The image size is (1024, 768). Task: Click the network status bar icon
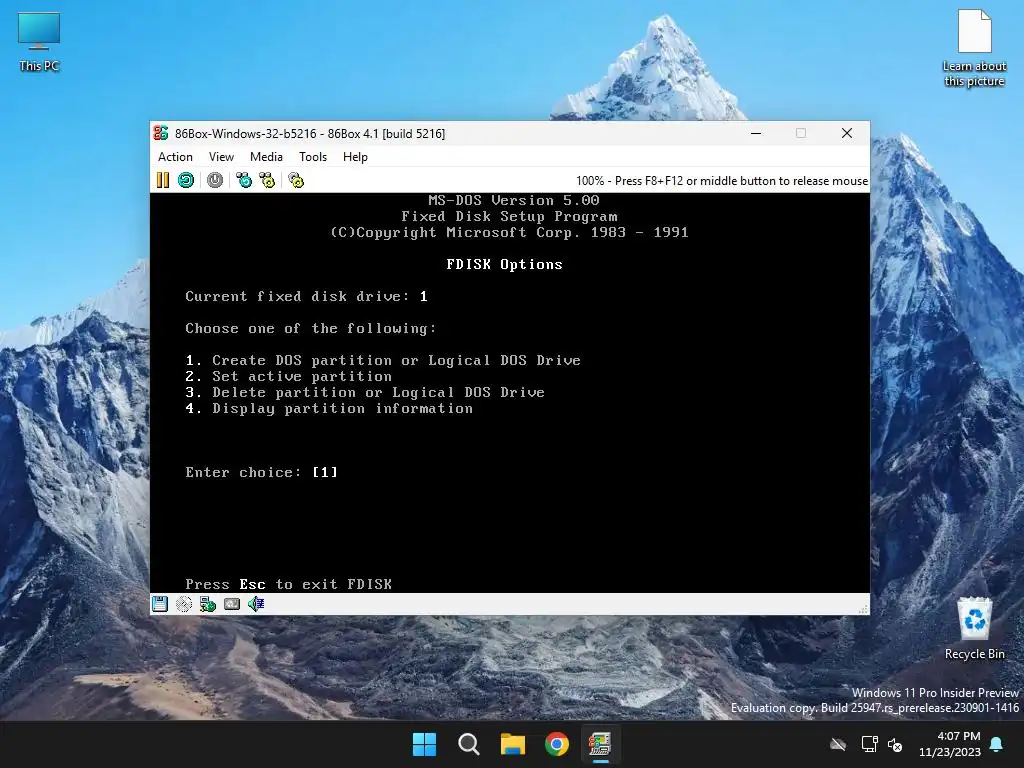coord(208,604)
